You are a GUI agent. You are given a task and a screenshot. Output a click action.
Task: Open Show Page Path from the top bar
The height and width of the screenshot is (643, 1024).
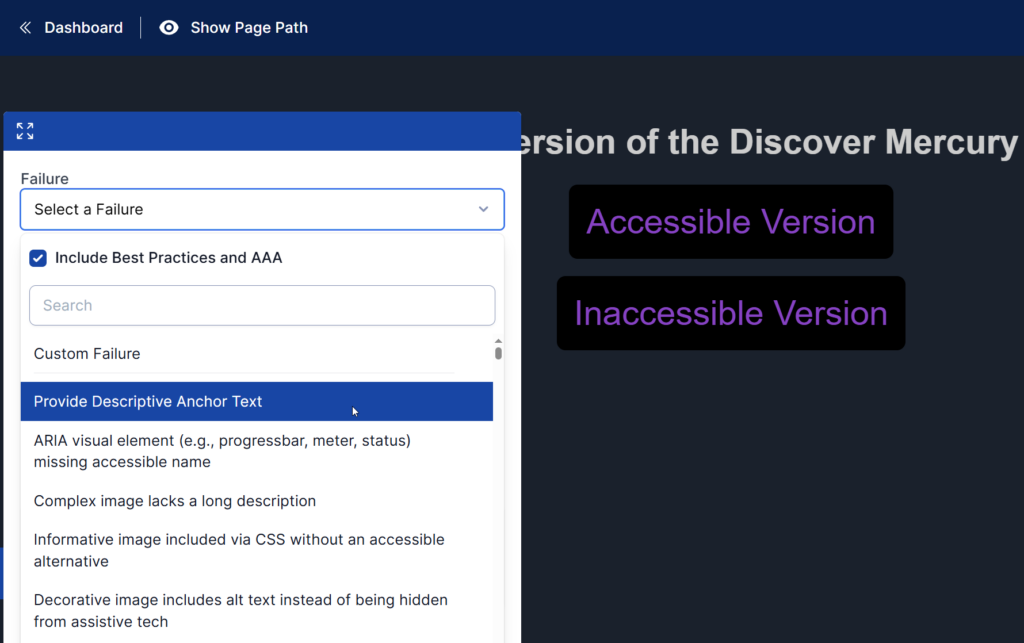[x=248, y=27]
